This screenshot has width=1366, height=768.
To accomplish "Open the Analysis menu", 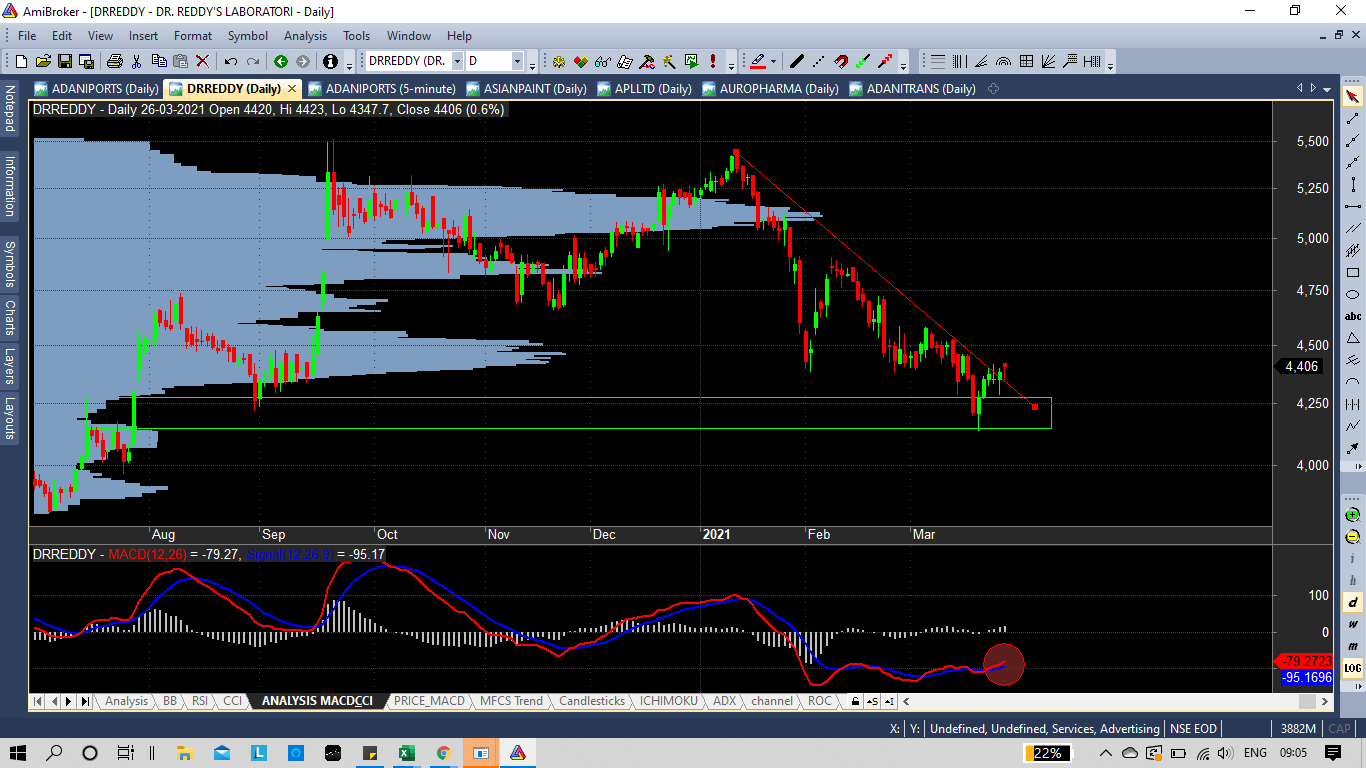I will click(305, 35).
